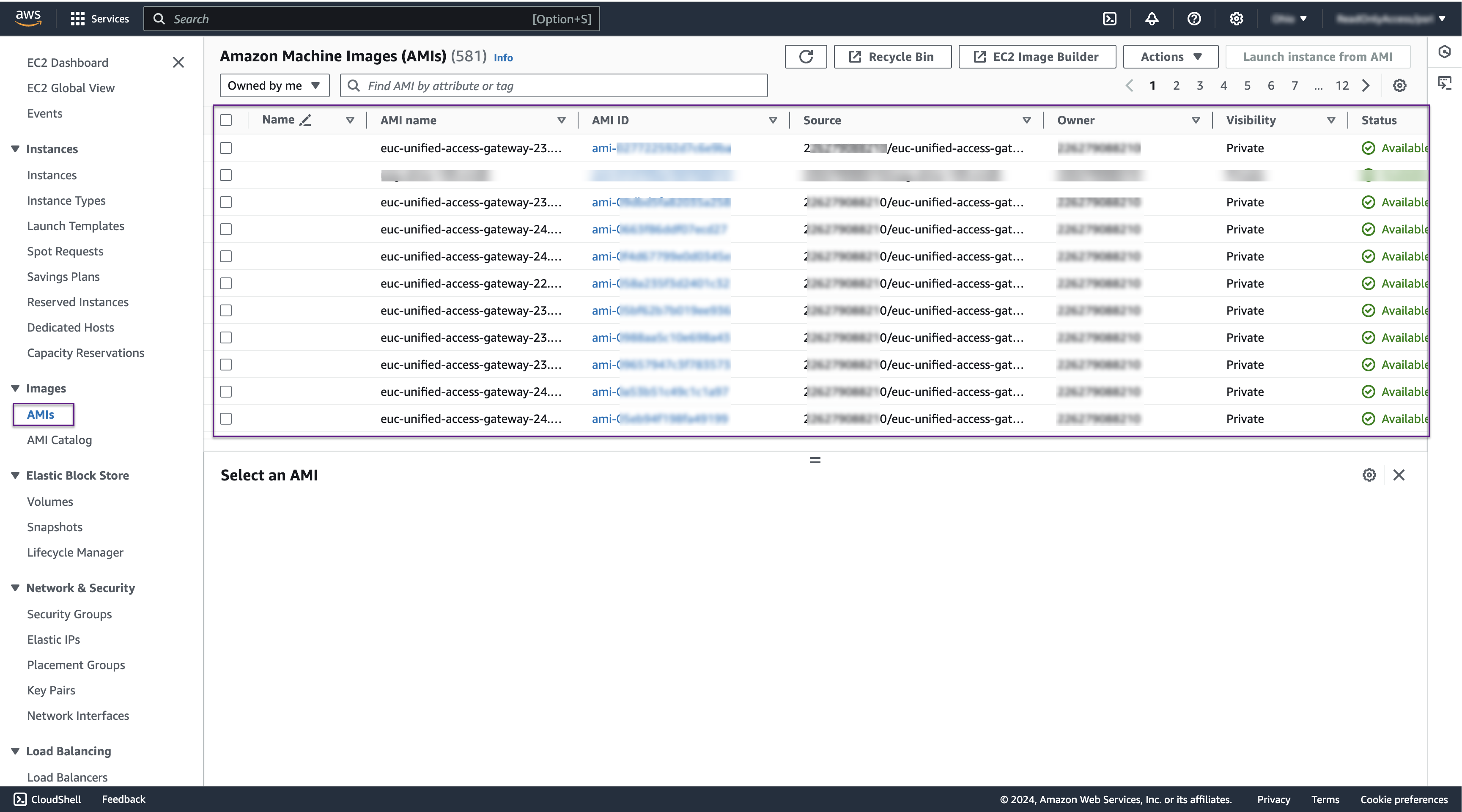
Task: Open the Owned by me filter dropdown
Action: [x=274, y=86]
